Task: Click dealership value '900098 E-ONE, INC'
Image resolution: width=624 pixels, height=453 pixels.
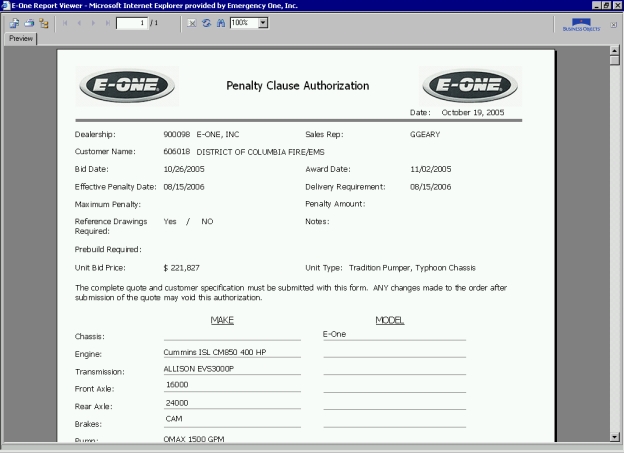Action: [x=201, y=135]
